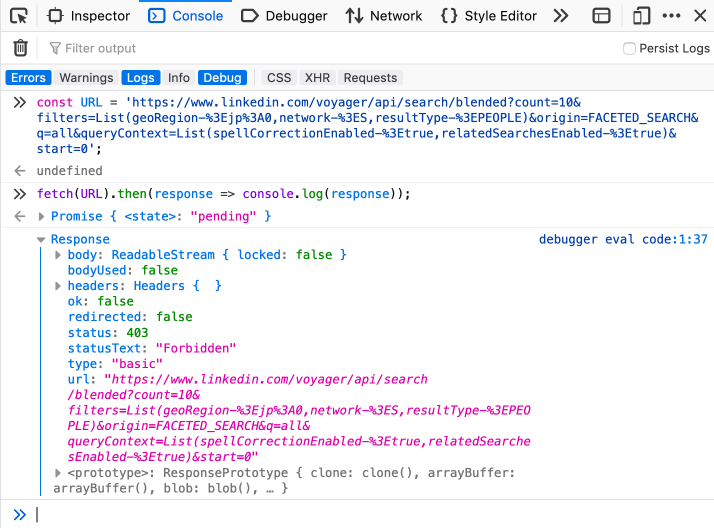Image resolution: width=714 pixels, height=528 pixels.
Task: Close the developer tools panel
Action: (x=700, y=16)
